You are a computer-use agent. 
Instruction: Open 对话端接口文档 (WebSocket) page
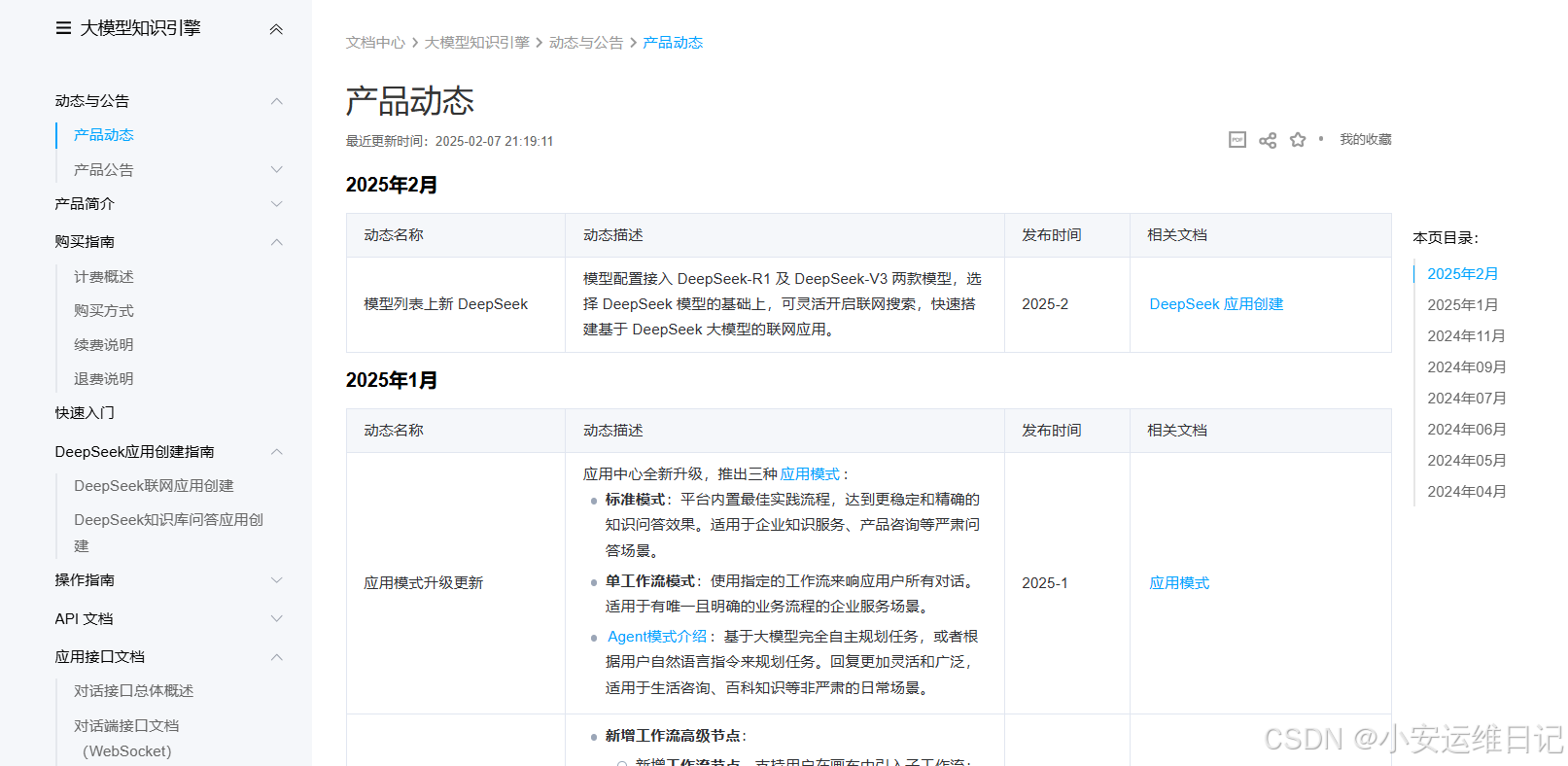pyautogui.click(x=127, y=739)
